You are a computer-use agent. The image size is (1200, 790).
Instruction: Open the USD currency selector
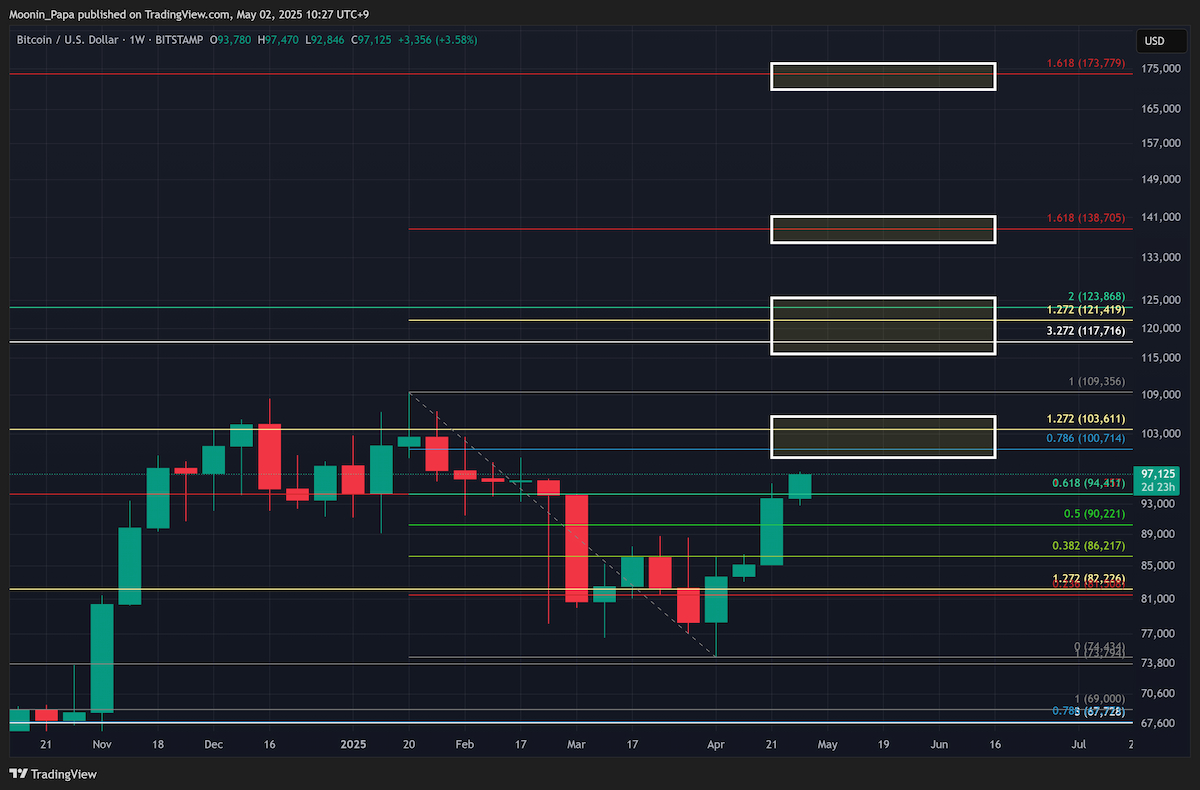tap(1154, 41)
